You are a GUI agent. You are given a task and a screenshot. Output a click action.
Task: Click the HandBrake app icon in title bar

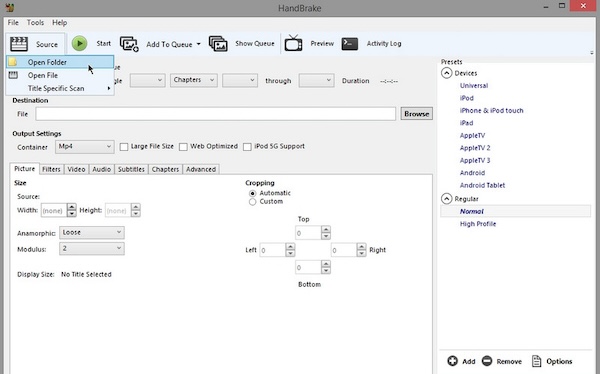[x=10, y=7]
